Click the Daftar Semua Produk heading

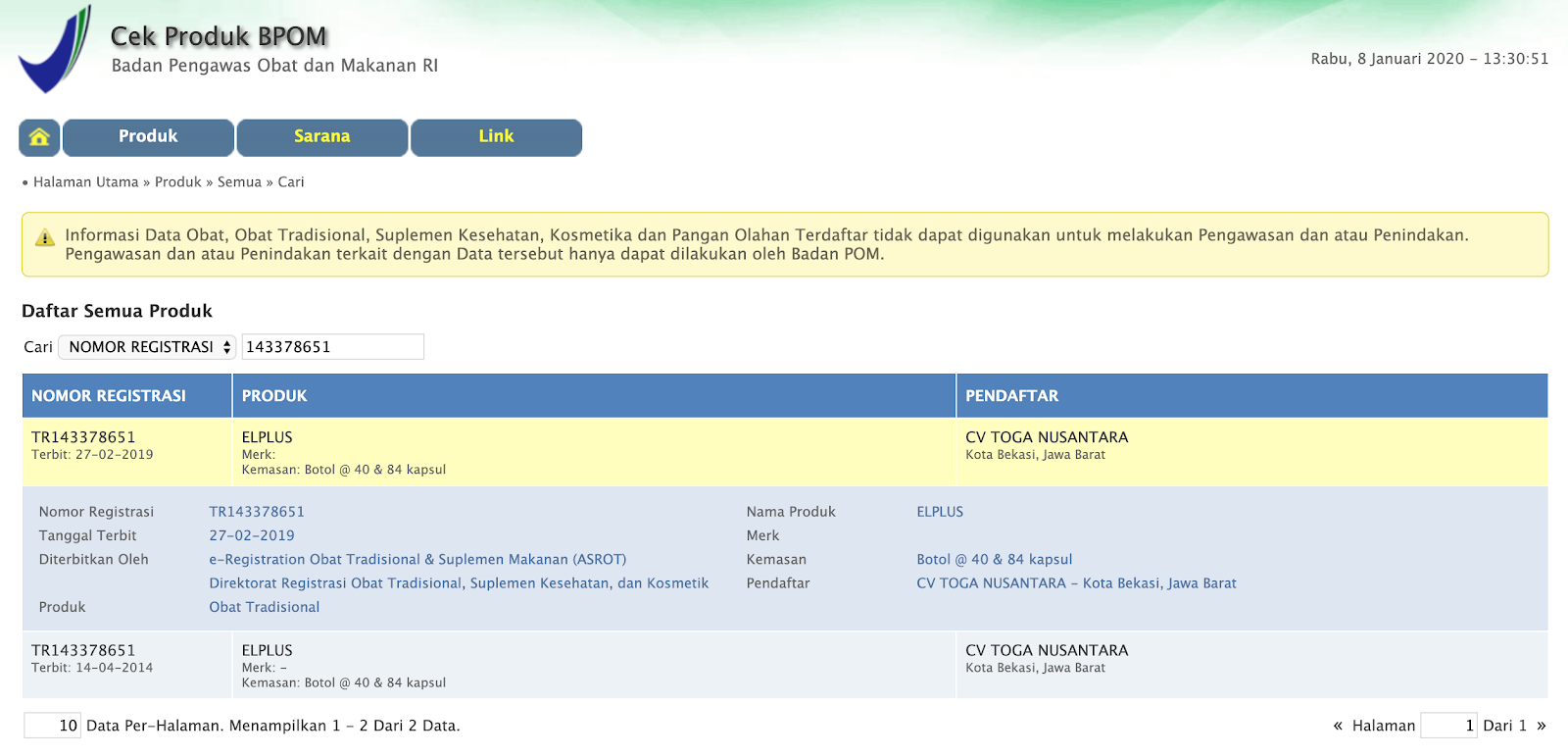click(x=117, y=311)
